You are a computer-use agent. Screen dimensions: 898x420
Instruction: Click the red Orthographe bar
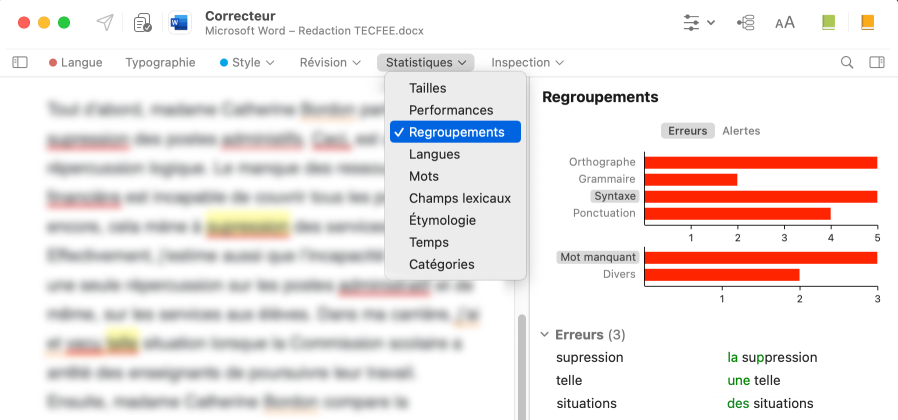760,162
